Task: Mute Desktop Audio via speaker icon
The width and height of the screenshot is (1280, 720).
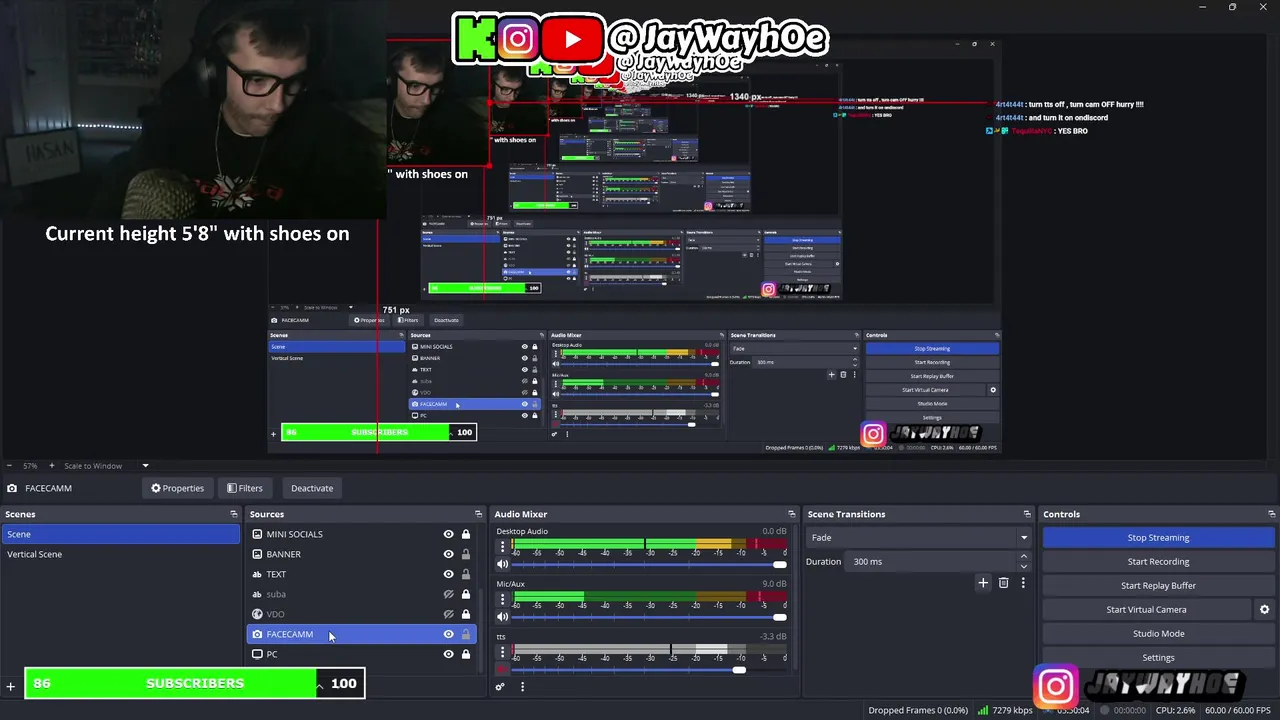Action: click(502, 564)
